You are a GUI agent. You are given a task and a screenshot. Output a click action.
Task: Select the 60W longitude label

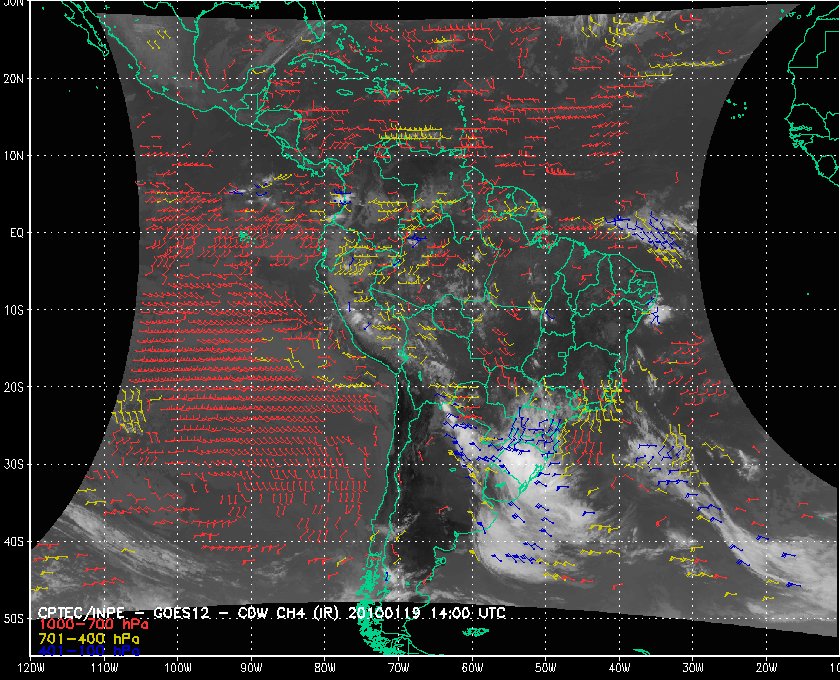(472, 668)
